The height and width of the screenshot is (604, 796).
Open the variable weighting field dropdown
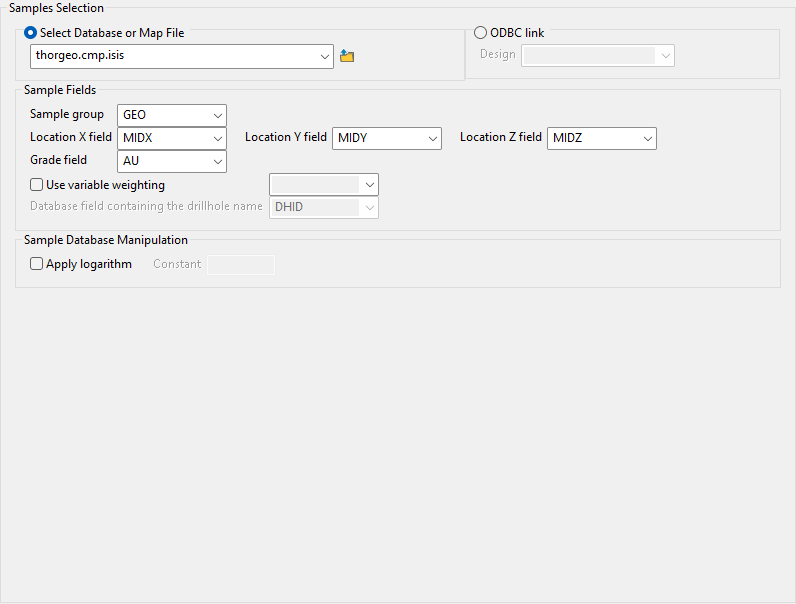(x=324, y=185)
